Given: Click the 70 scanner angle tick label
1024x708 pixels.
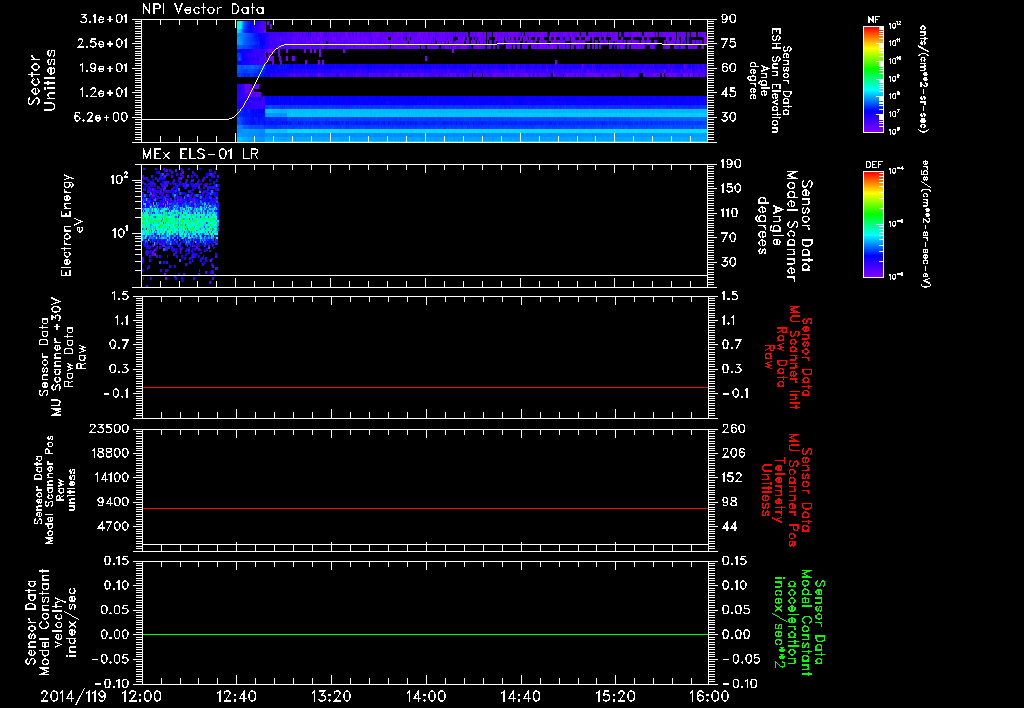Looking at the screenshot, I should 728,238.
